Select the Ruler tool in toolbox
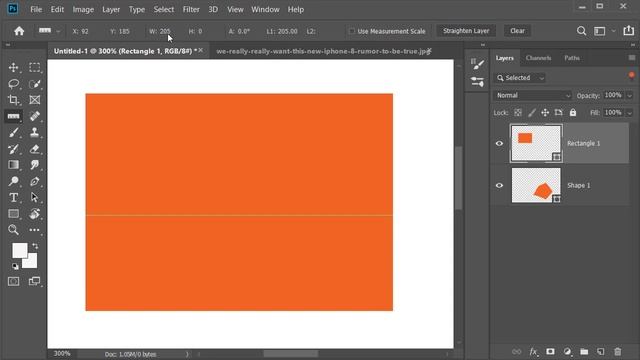 coord(13,116)
